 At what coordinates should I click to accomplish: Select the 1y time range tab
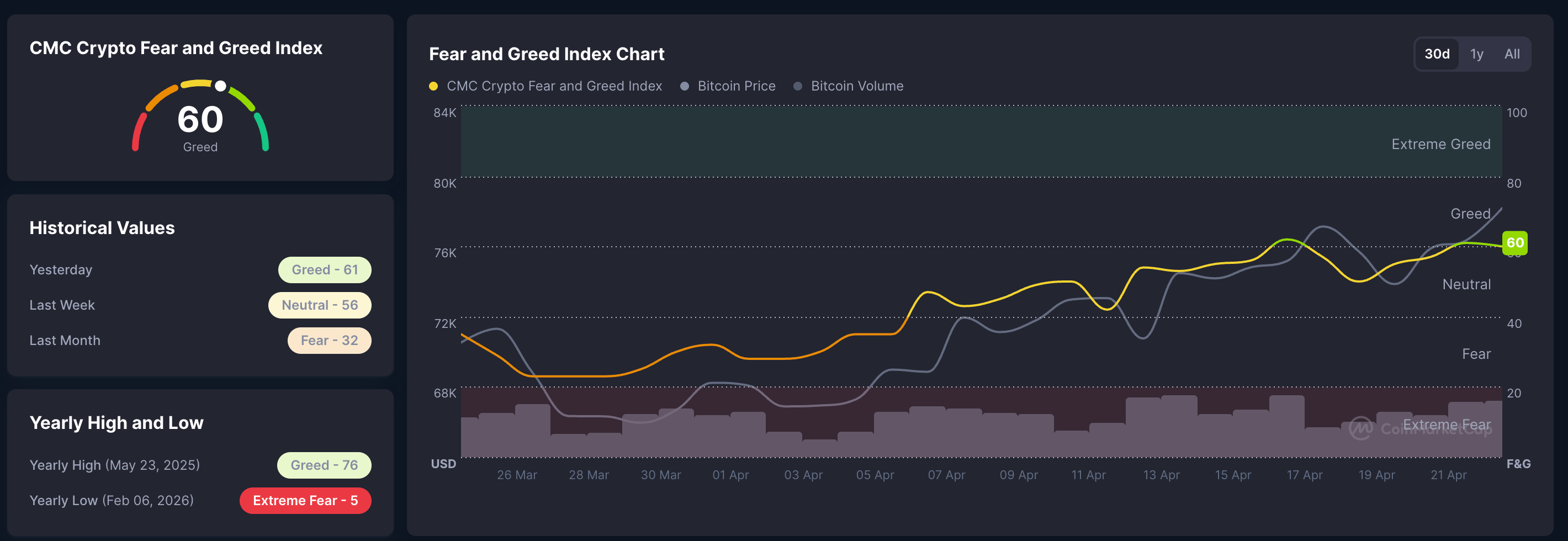[x=1477, y=54]
